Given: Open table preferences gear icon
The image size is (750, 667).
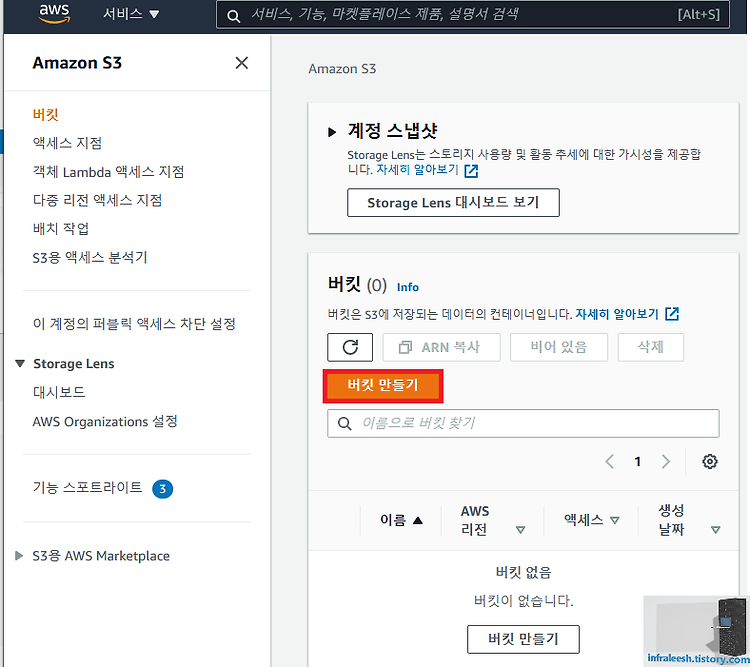Looking at the screenshot, I should coord(710,462).
